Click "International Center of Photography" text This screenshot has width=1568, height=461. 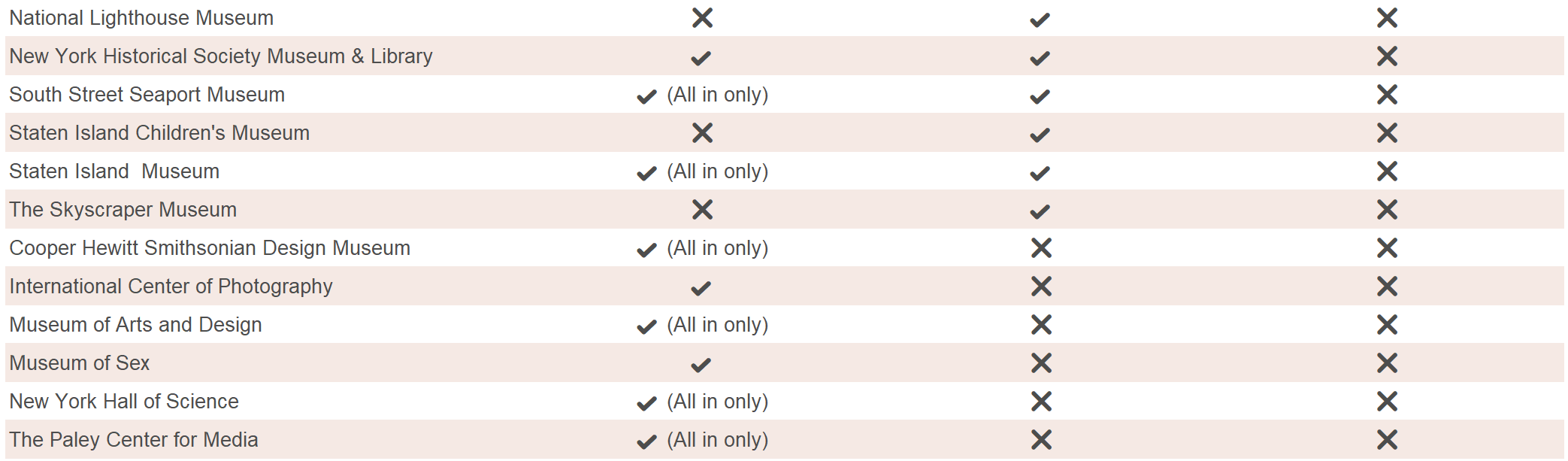(x=171, y=287)
